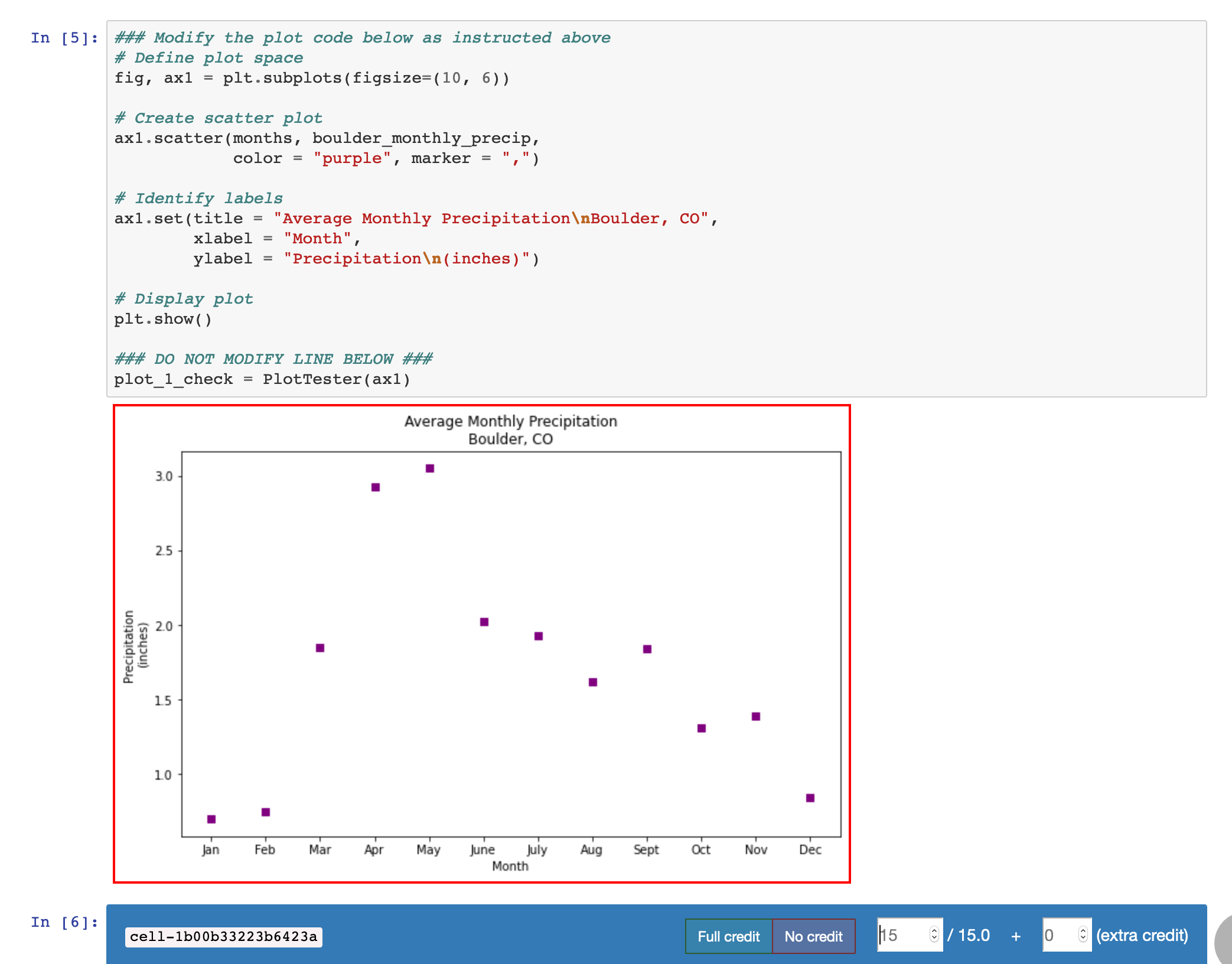The width and height of the screenshot is (1232, 964).
Task: Click the / 15.0 total points label
Action: pyautogui.click(x=969, y=935)
